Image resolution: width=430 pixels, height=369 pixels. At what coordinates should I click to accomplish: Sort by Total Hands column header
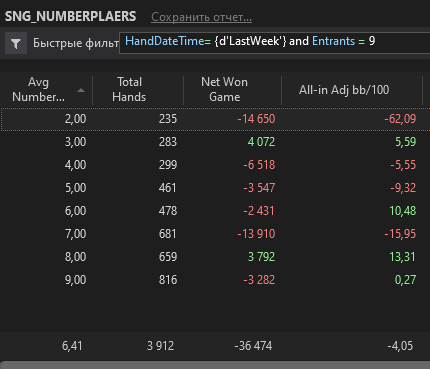tap(129, 89)
